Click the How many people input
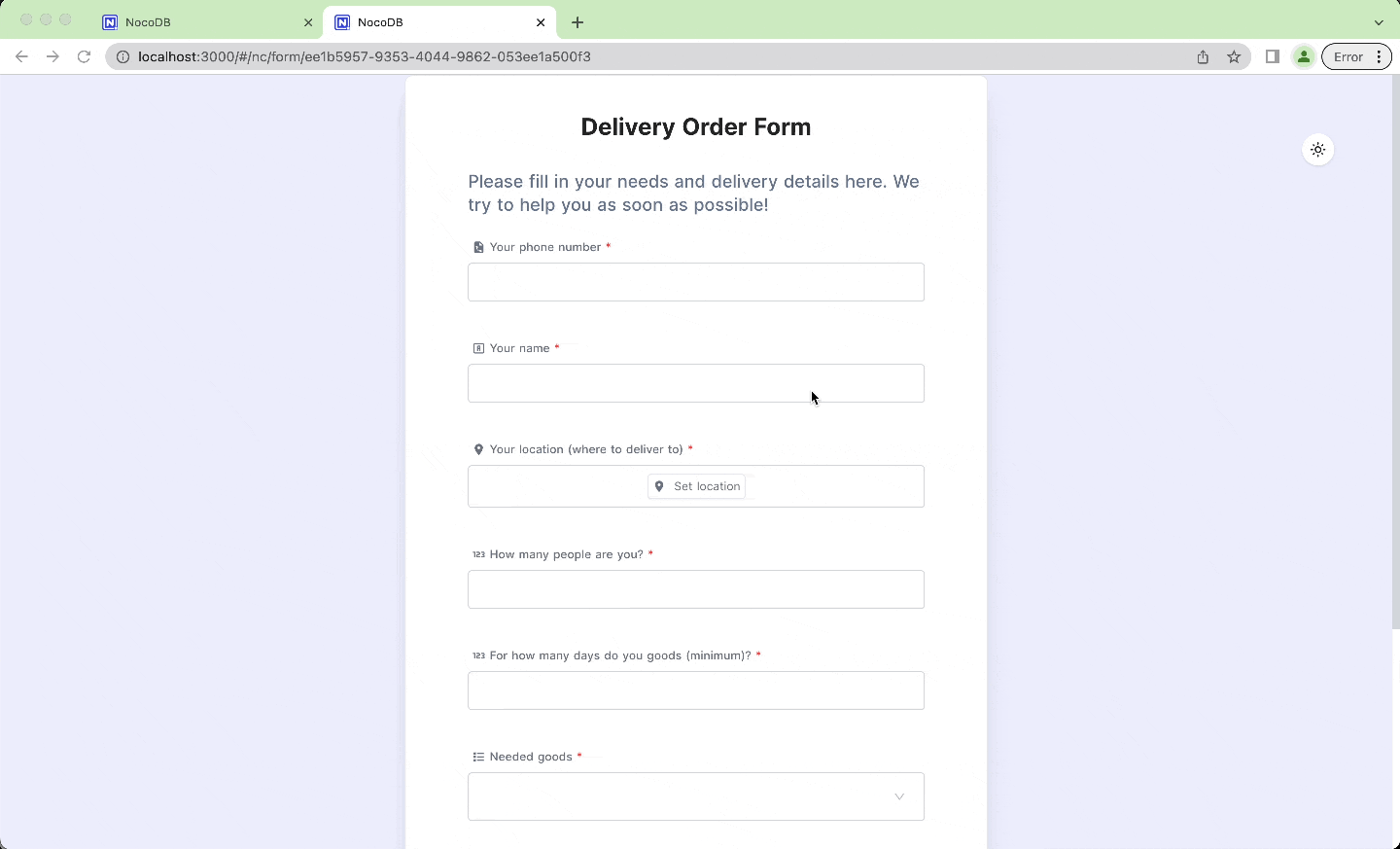The height and width of the screenshot is (849, 1400). tap(696, 589)
